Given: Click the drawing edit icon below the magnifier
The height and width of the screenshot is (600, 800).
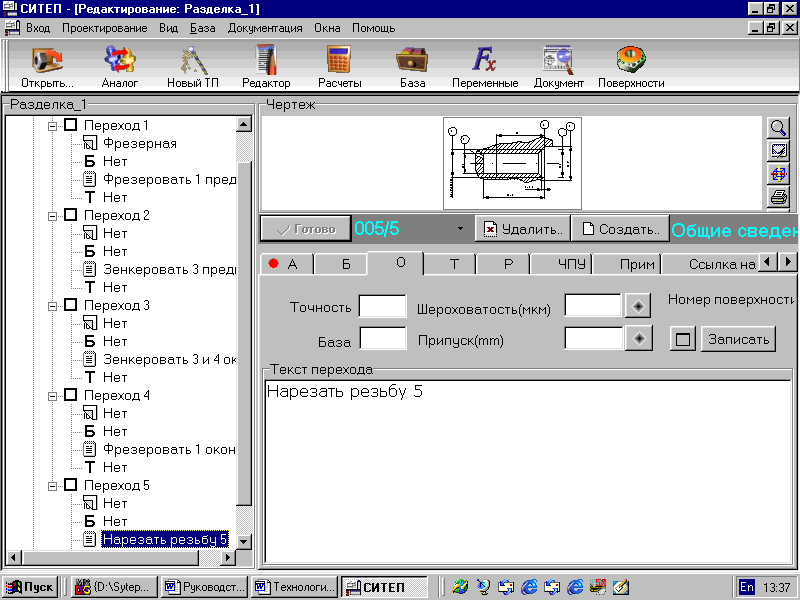Looking at the screenshot, I should pos(778,151).
